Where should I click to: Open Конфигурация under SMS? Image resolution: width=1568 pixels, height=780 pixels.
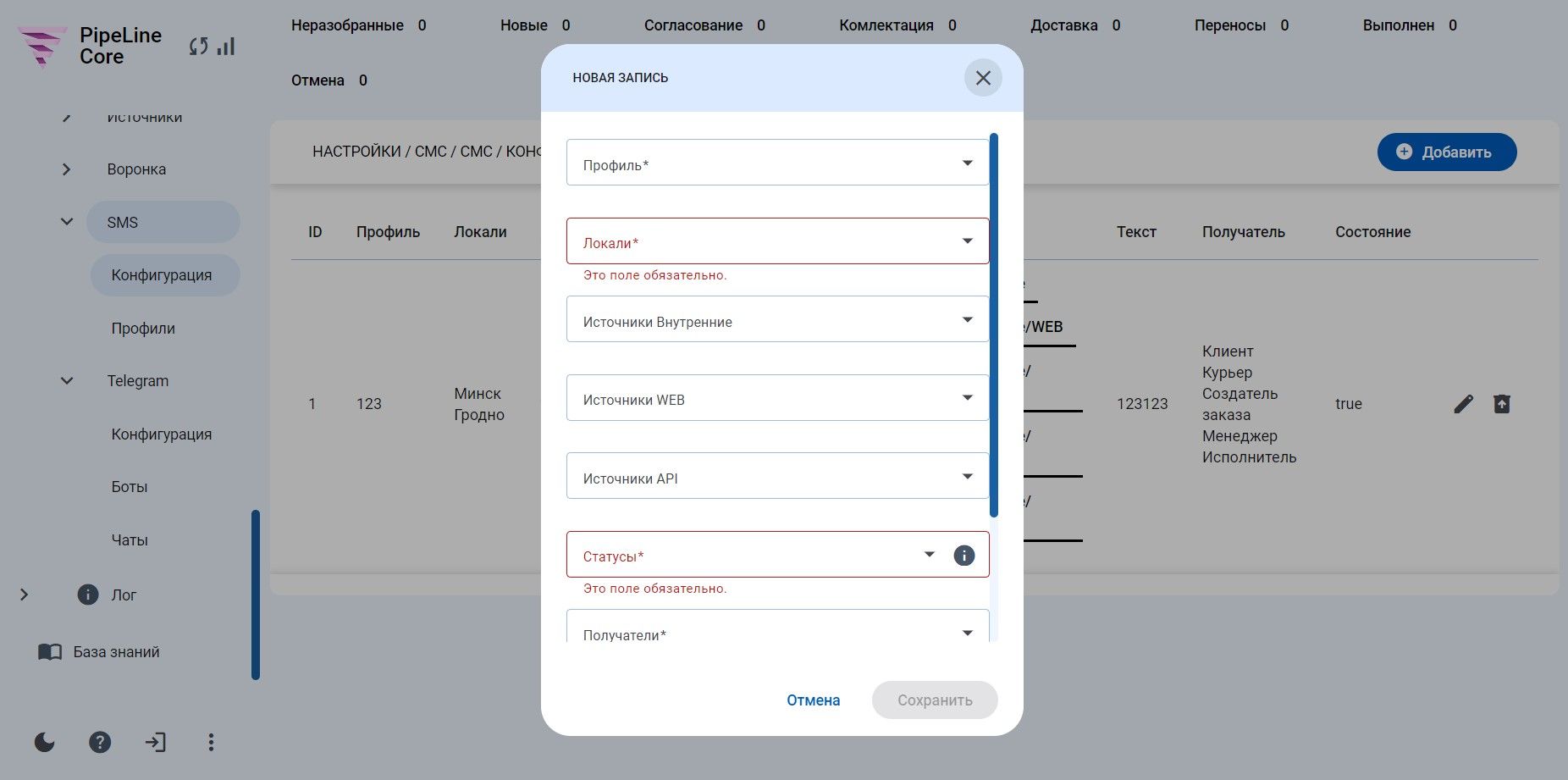point(165,275)
